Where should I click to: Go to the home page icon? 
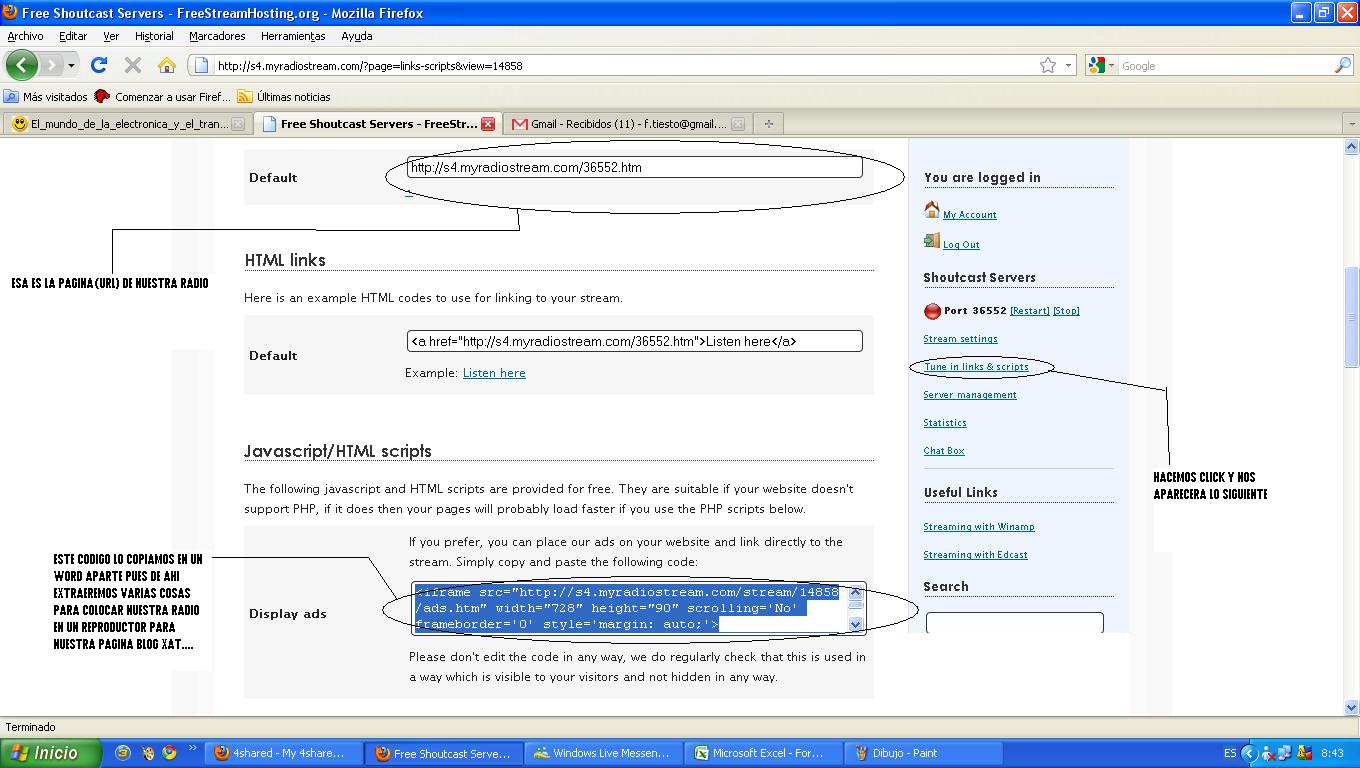pos(167,65)
